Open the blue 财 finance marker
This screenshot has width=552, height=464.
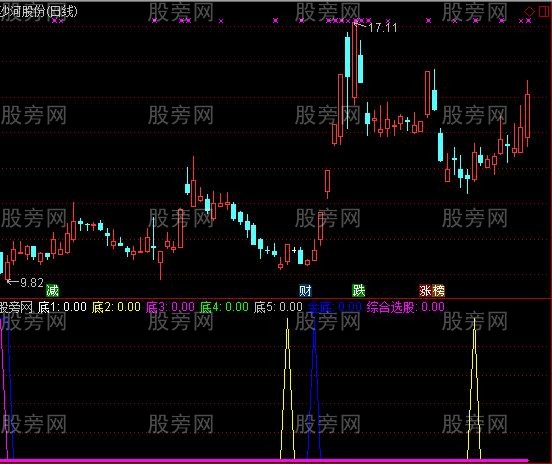click(x=305, y=291)
